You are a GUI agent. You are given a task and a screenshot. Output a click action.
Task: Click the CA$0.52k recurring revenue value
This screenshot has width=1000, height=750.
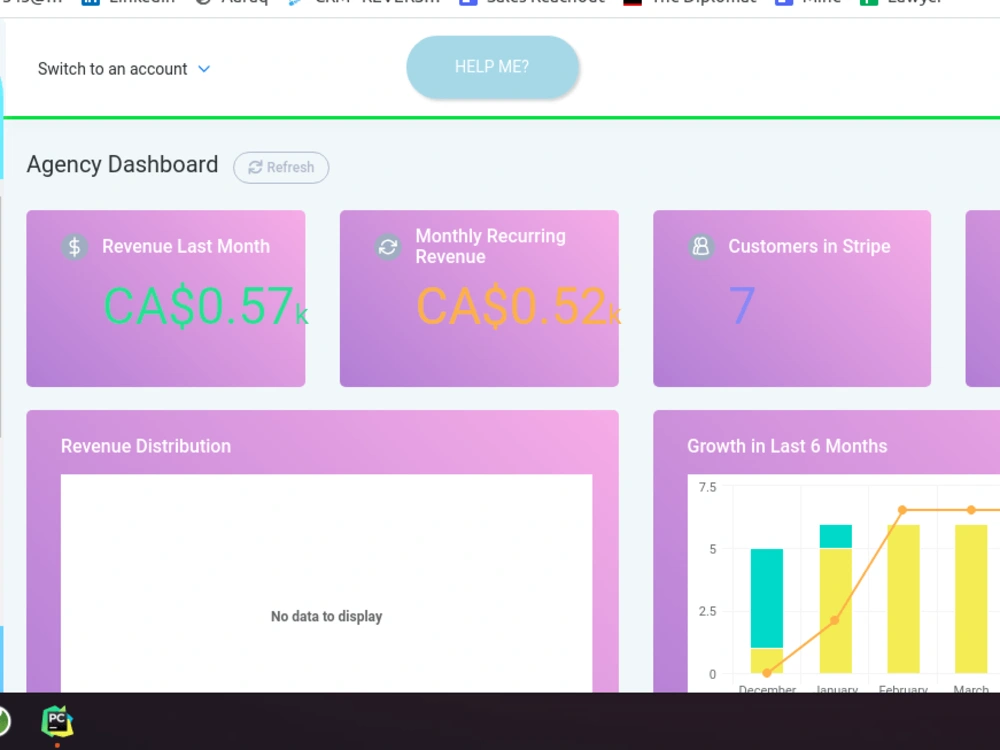[518, 307]
